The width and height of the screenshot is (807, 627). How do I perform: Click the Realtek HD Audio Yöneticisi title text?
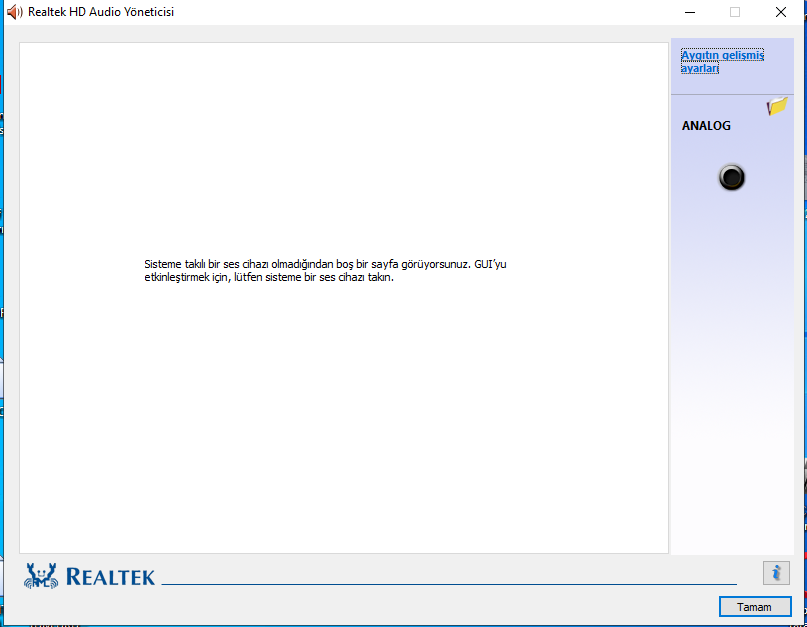(101, 12)
